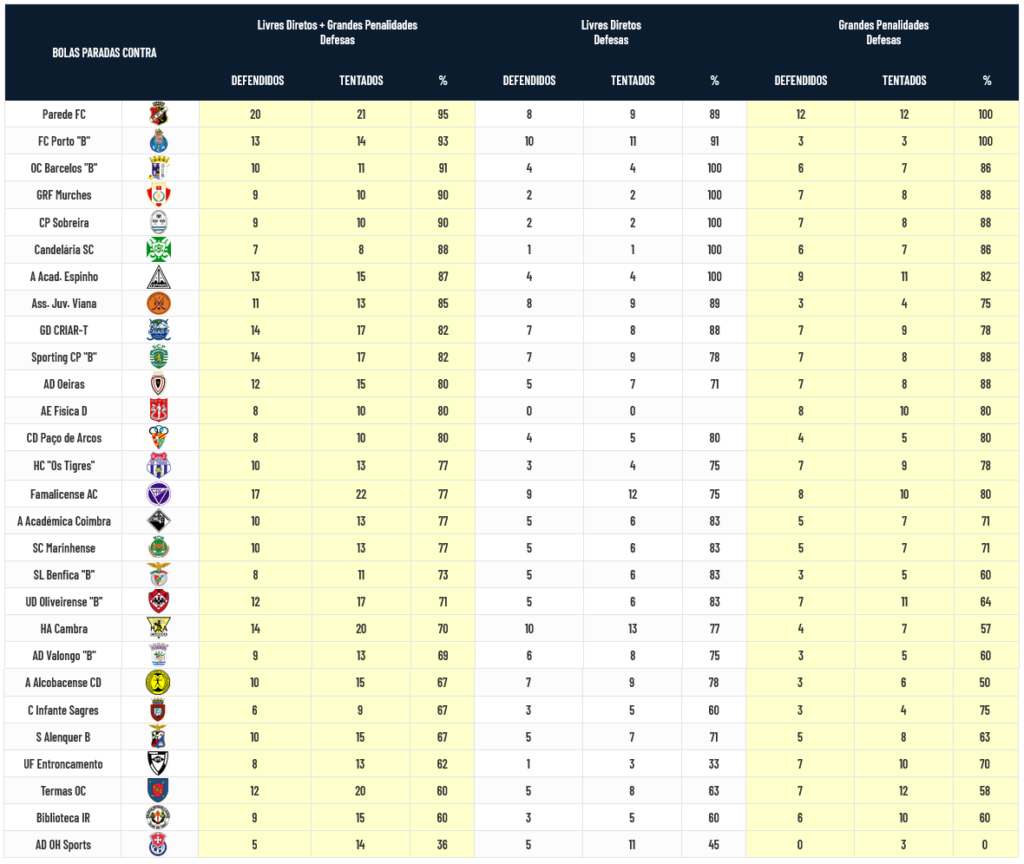Click the OC Barcelos "B" crest
Image resolution: width=1024 pixels, height=864 pixels.
tap(158, 168)
